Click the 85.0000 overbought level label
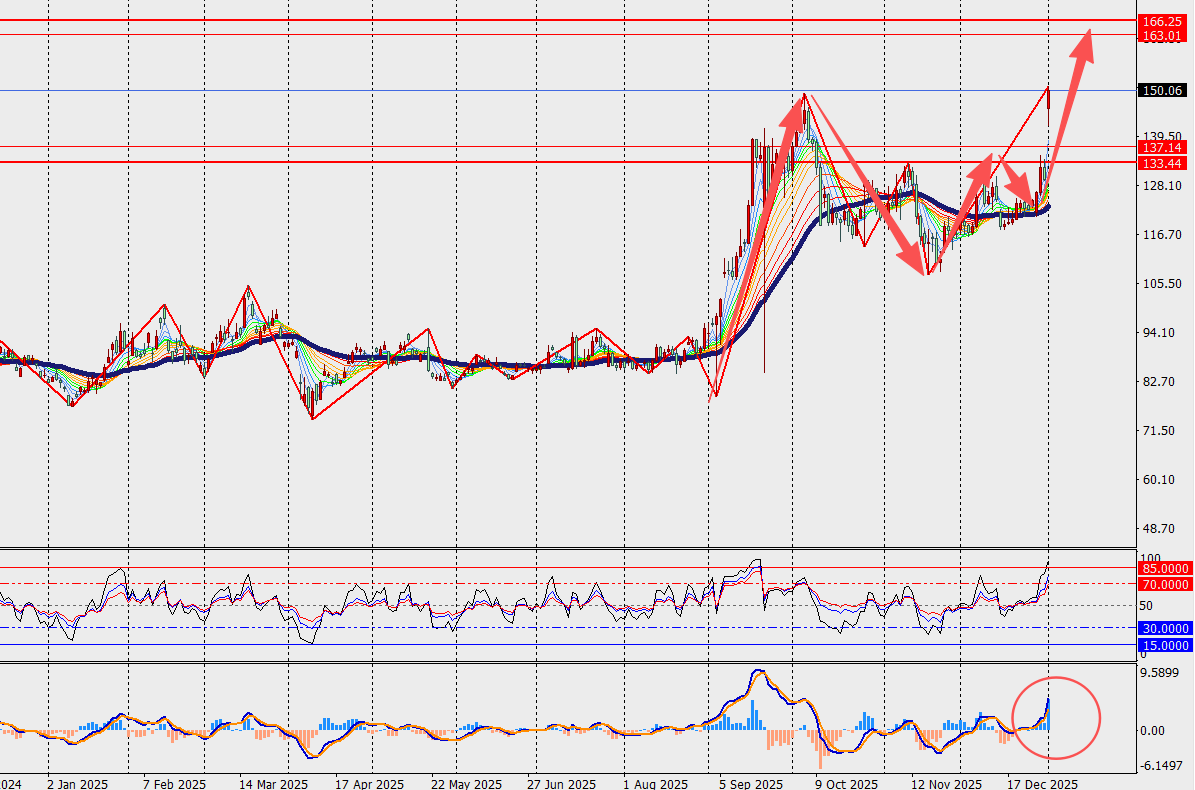Image resolution: width=1195 pixels, height=790 pixels. pyautogui.click(x=1165, y=569)
